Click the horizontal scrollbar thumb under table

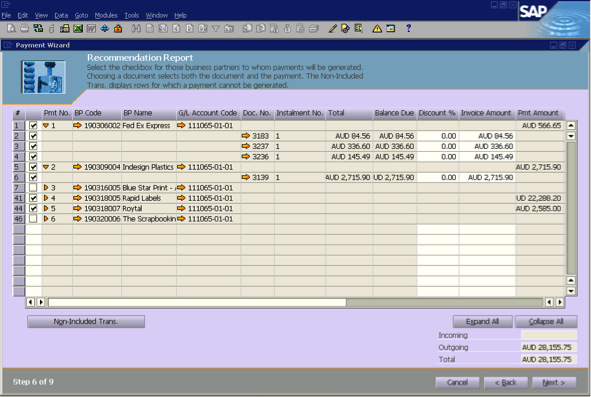point(197,302)
